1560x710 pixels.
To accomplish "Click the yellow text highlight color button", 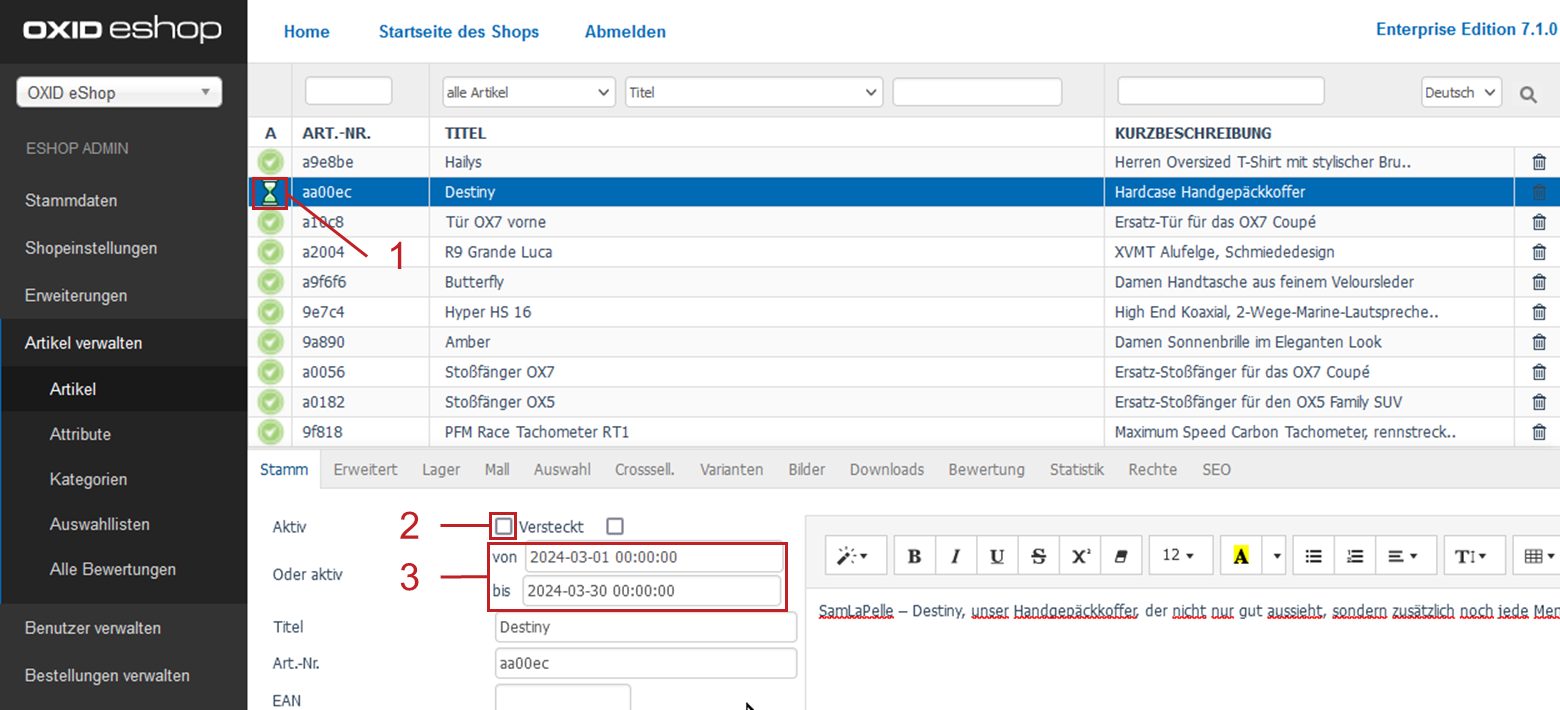I will pos(1241,556).
